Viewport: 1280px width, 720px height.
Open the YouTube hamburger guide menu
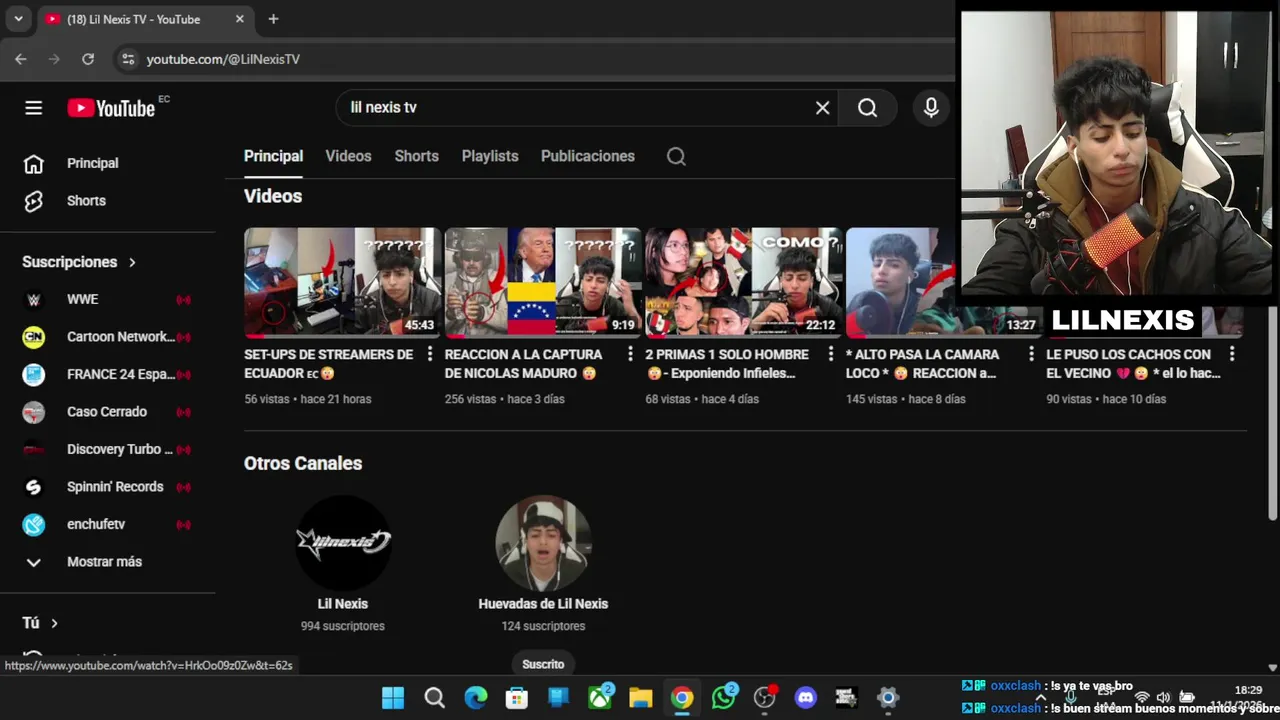[x=33, y=108]
